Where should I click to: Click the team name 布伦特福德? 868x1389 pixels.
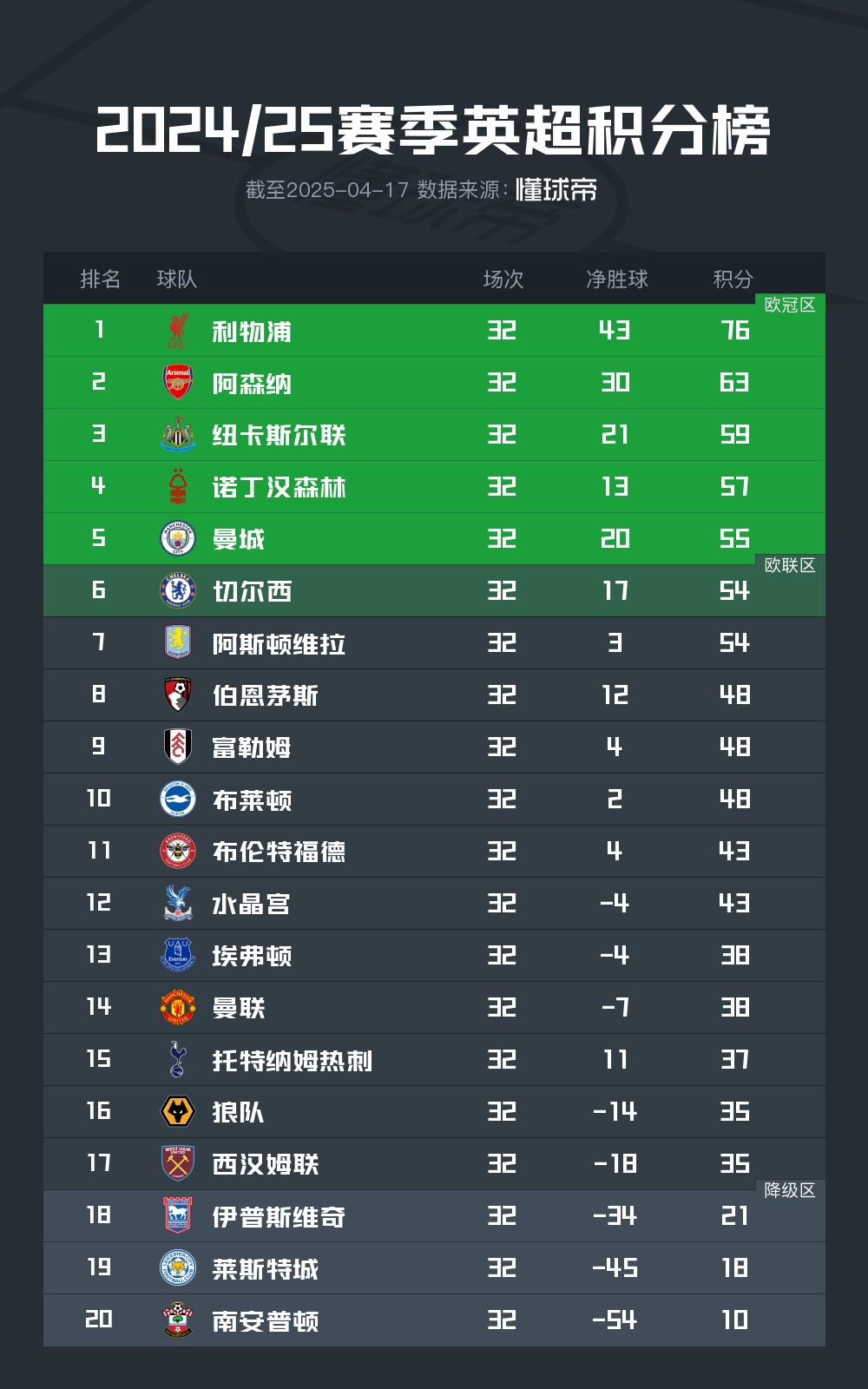pyautogui.click(x=279, y=852)
